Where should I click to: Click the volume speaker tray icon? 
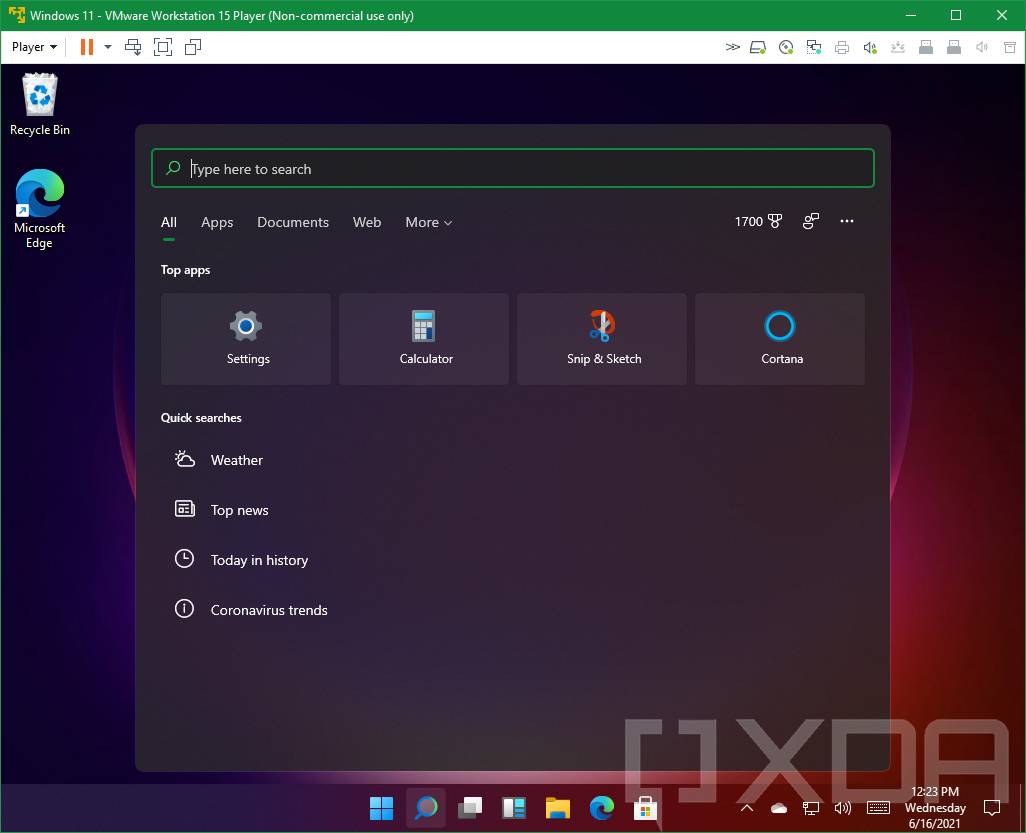click(x=843, y=809)
